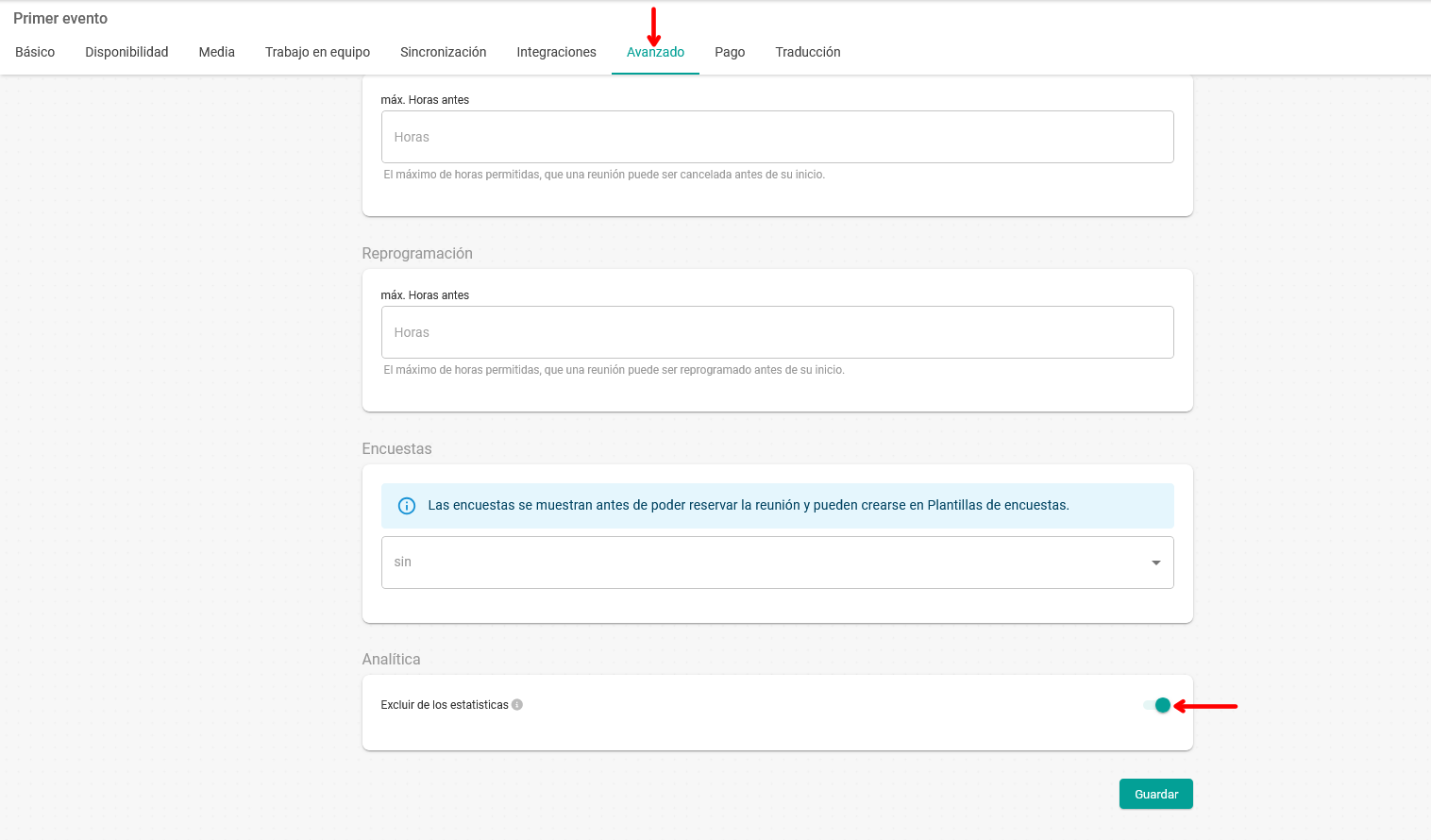Open the Media tab
The image size is (1431, 840).
pyautogui.click(x=216, y=52)
